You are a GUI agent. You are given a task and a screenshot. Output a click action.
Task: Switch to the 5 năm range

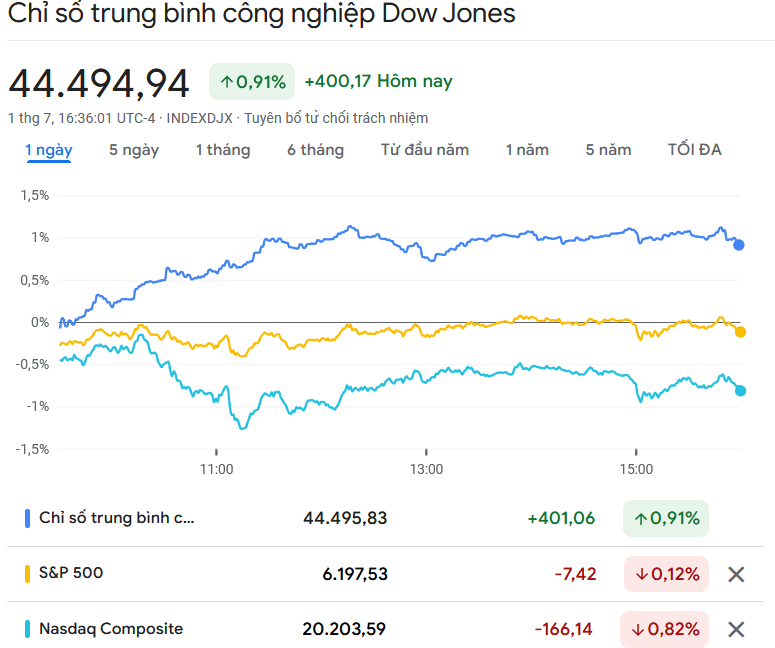click(608, 150)
